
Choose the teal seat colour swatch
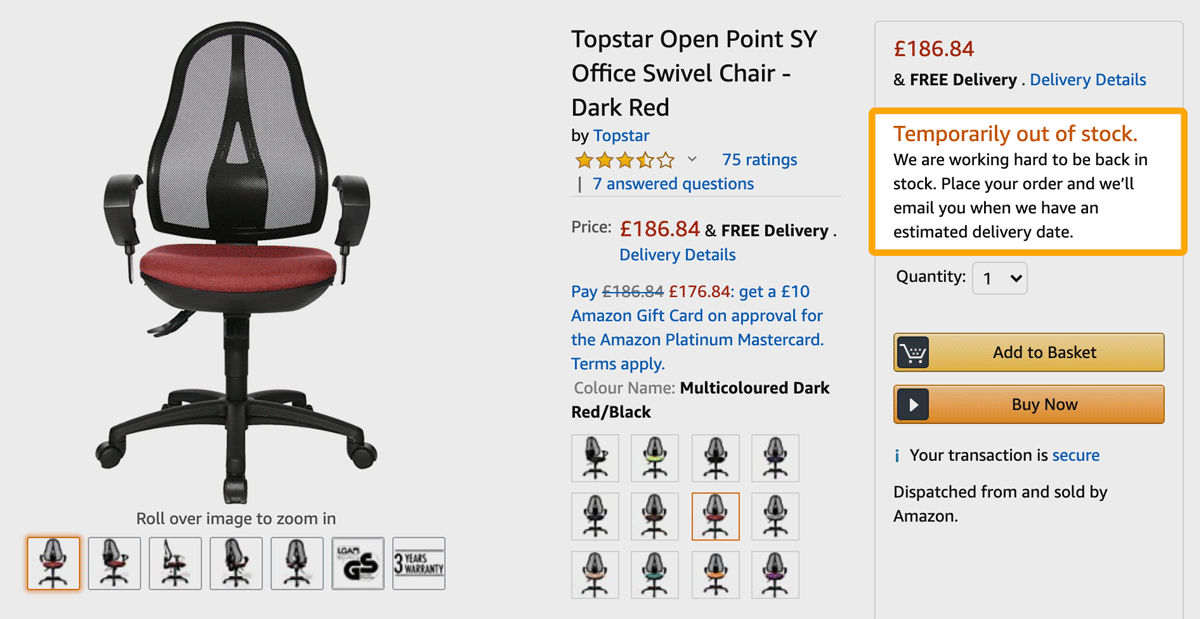click(x=655, y=576)
